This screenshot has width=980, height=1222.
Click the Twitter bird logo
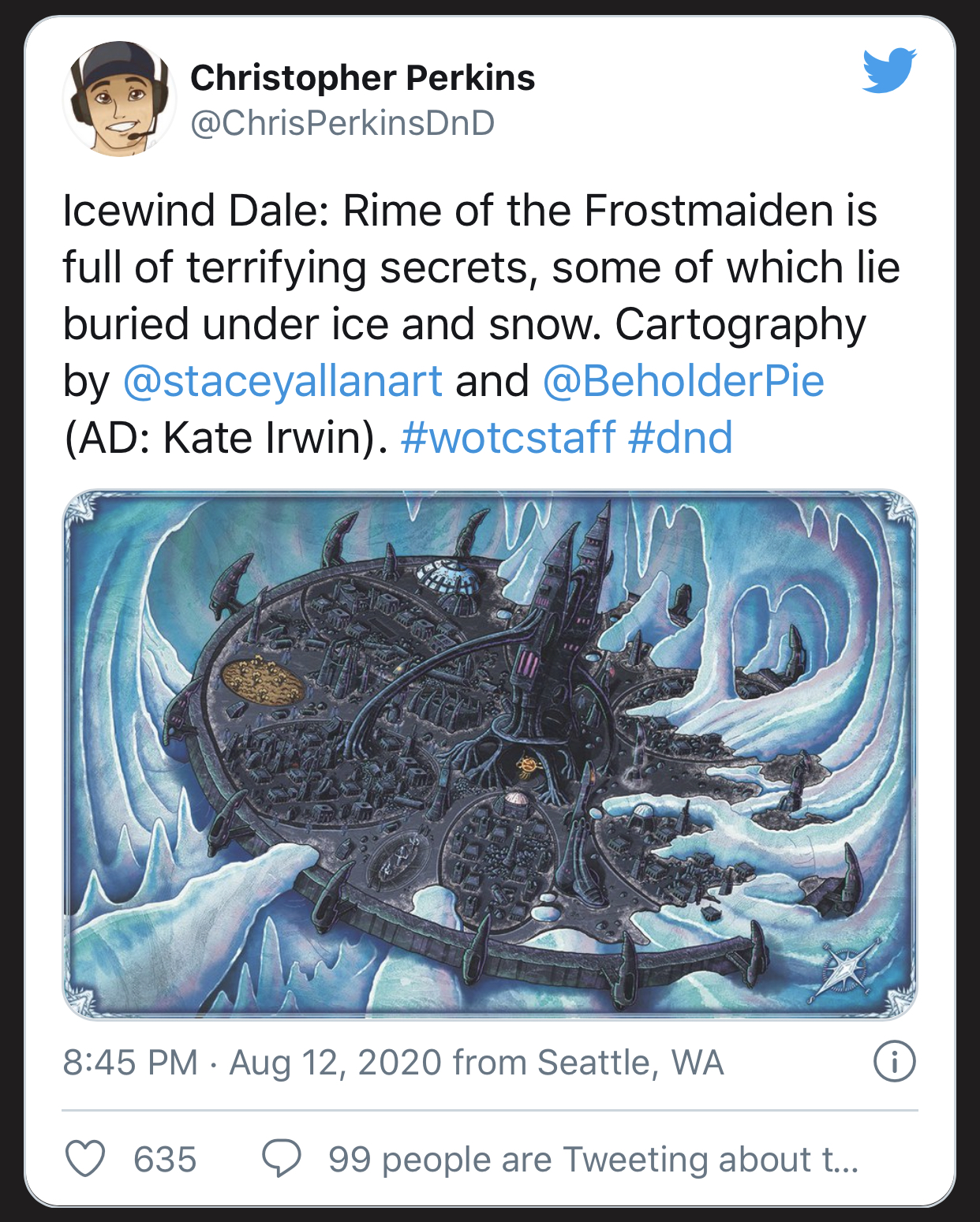(x=889, y=71)
